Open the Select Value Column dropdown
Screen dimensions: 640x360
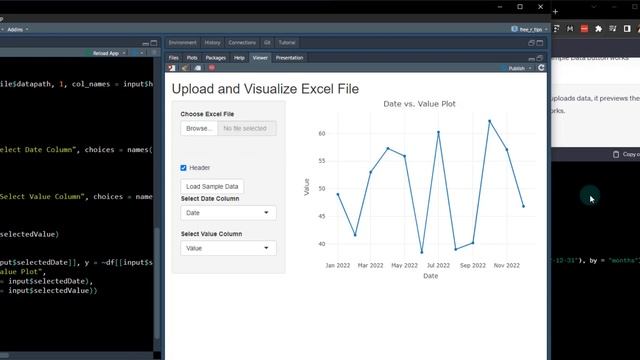tap(228, 248)
